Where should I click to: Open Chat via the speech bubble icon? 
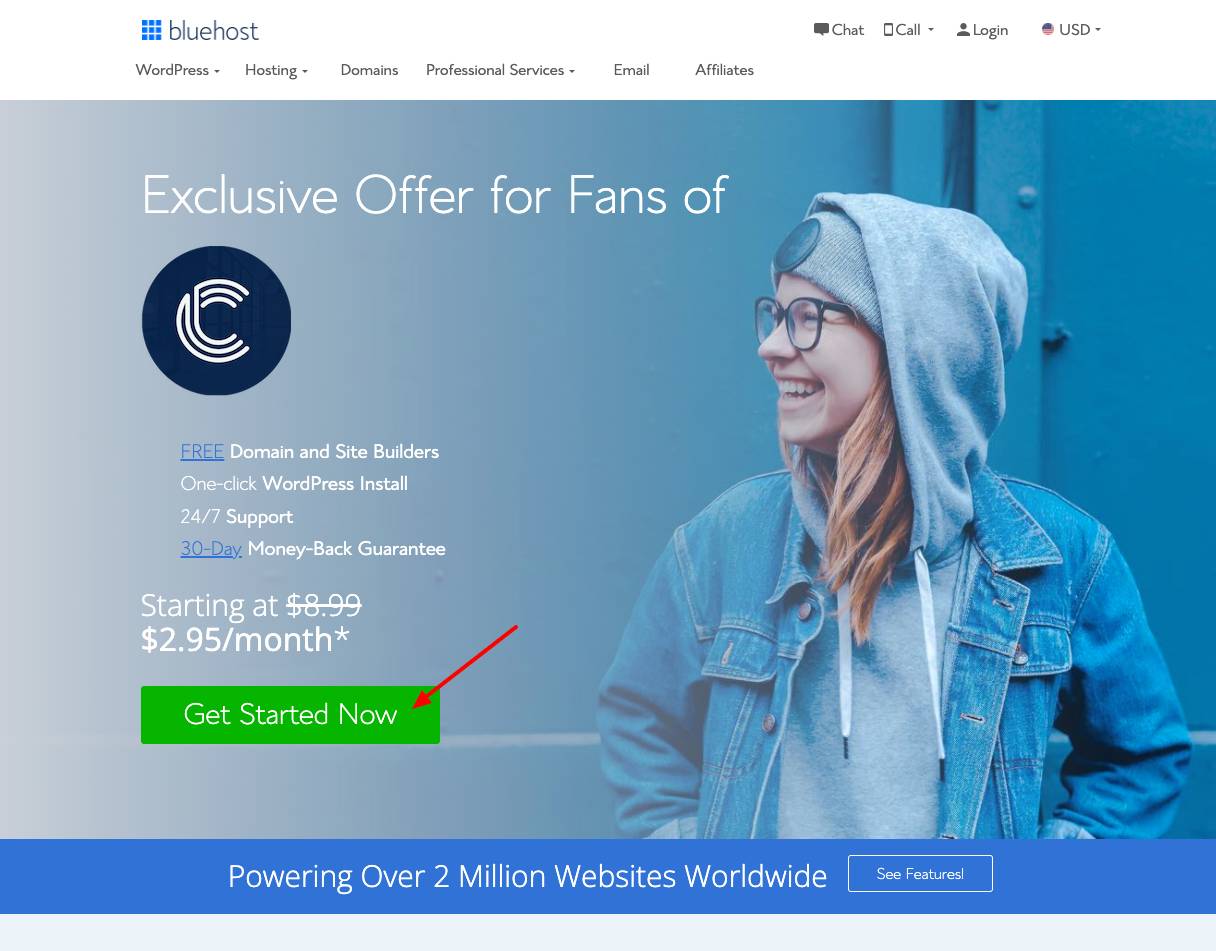click(x=821, y=29)
